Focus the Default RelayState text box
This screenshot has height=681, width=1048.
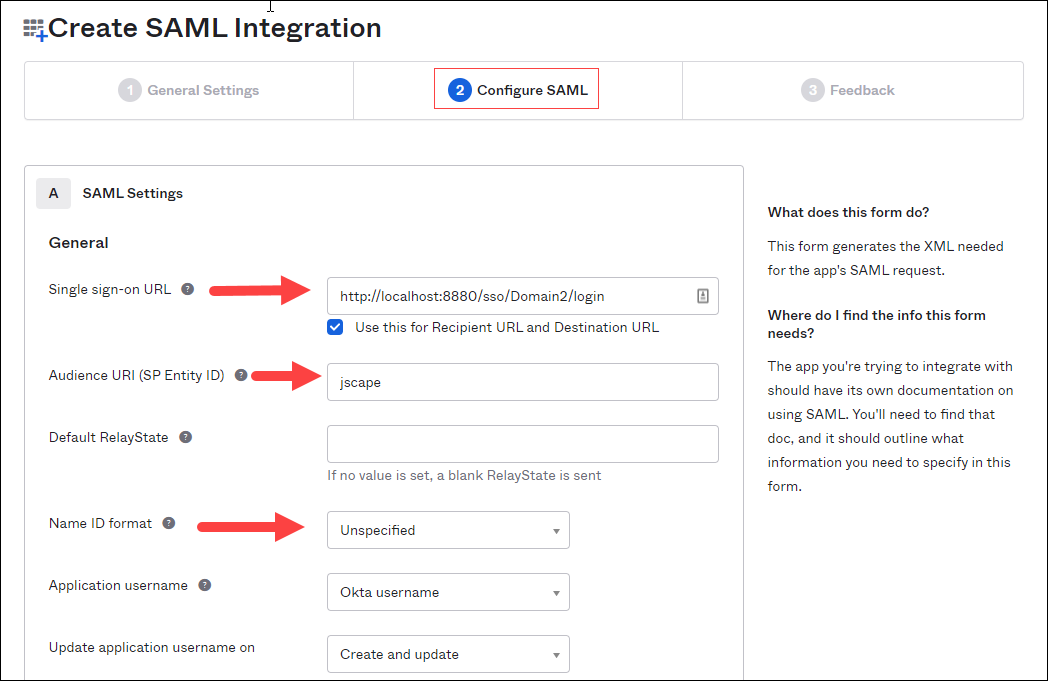(522, 444)
